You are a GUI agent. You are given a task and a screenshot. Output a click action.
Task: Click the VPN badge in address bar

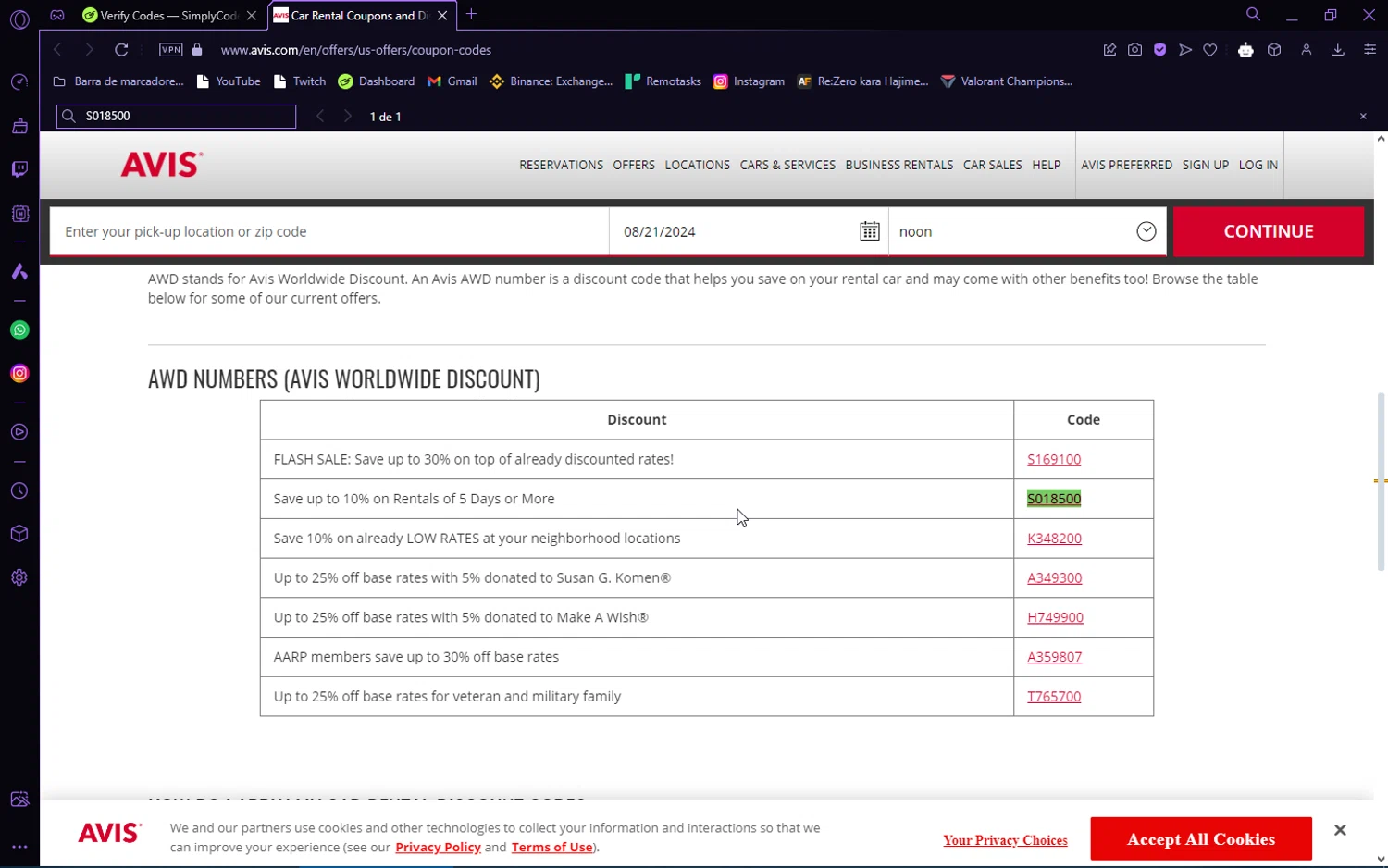point(171,50)
